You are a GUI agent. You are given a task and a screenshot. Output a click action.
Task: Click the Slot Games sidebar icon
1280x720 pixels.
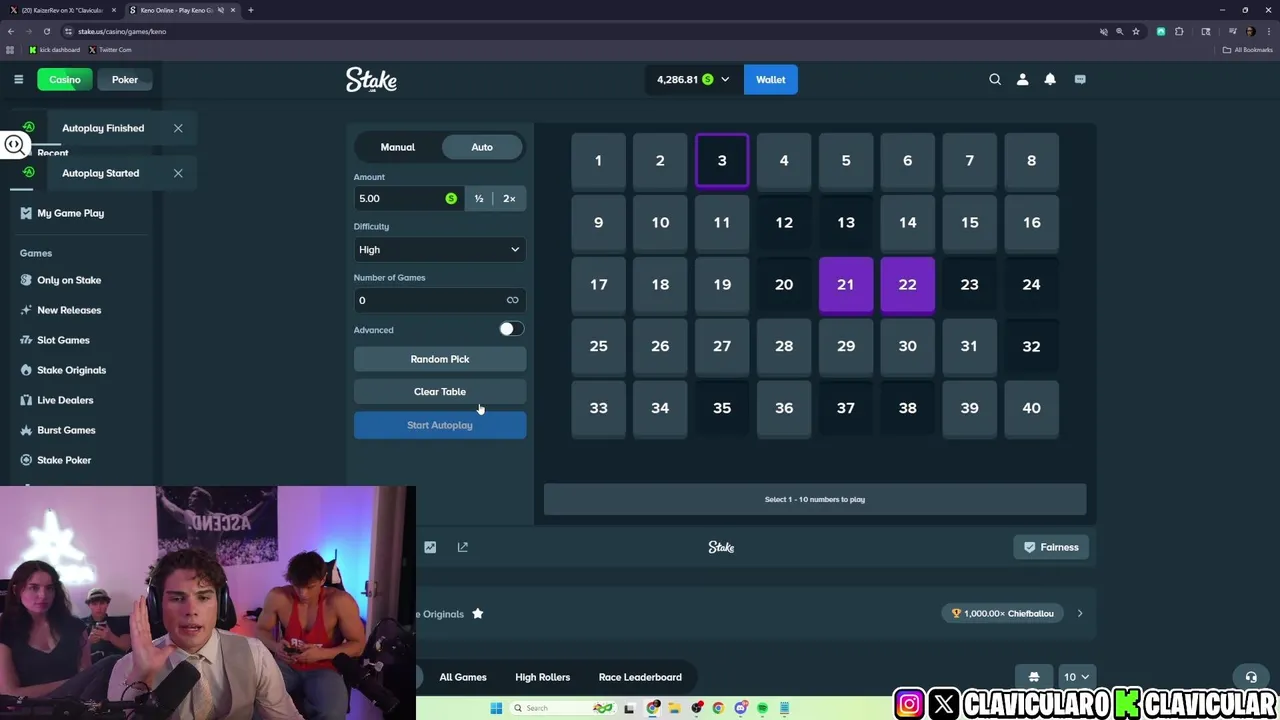(26, 340)
